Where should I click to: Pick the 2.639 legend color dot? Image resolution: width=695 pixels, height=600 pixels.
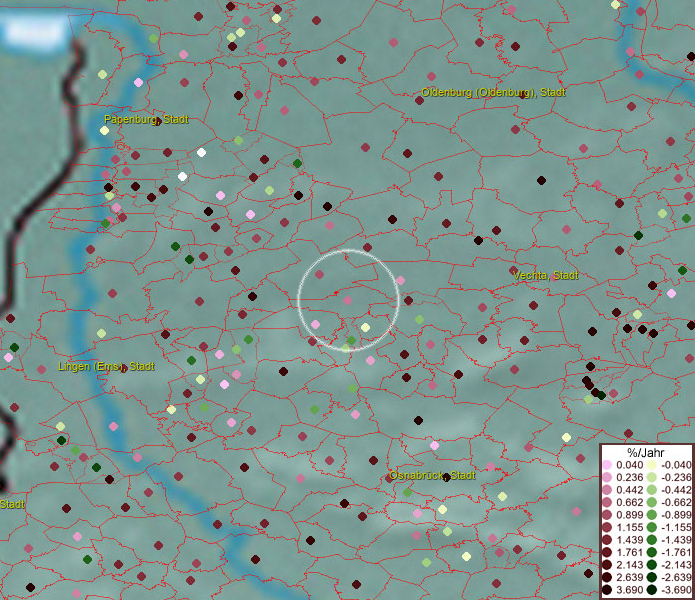click(607, 577)
